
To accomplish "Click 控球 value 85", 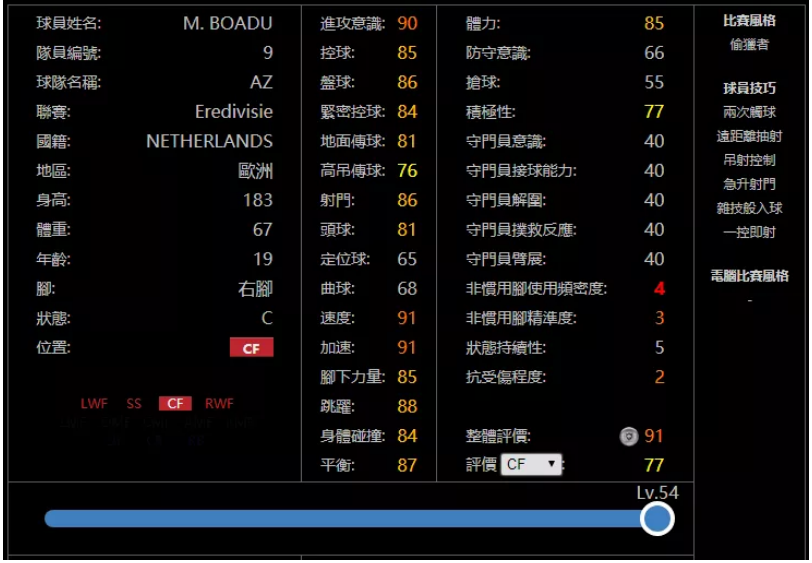I will [407, 53].
